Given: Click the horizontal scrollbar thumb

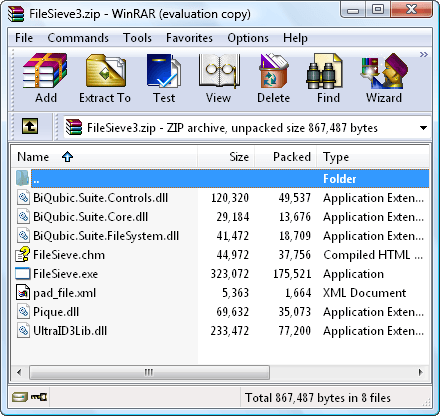Looking at the screenshot, I should [149, 372].
